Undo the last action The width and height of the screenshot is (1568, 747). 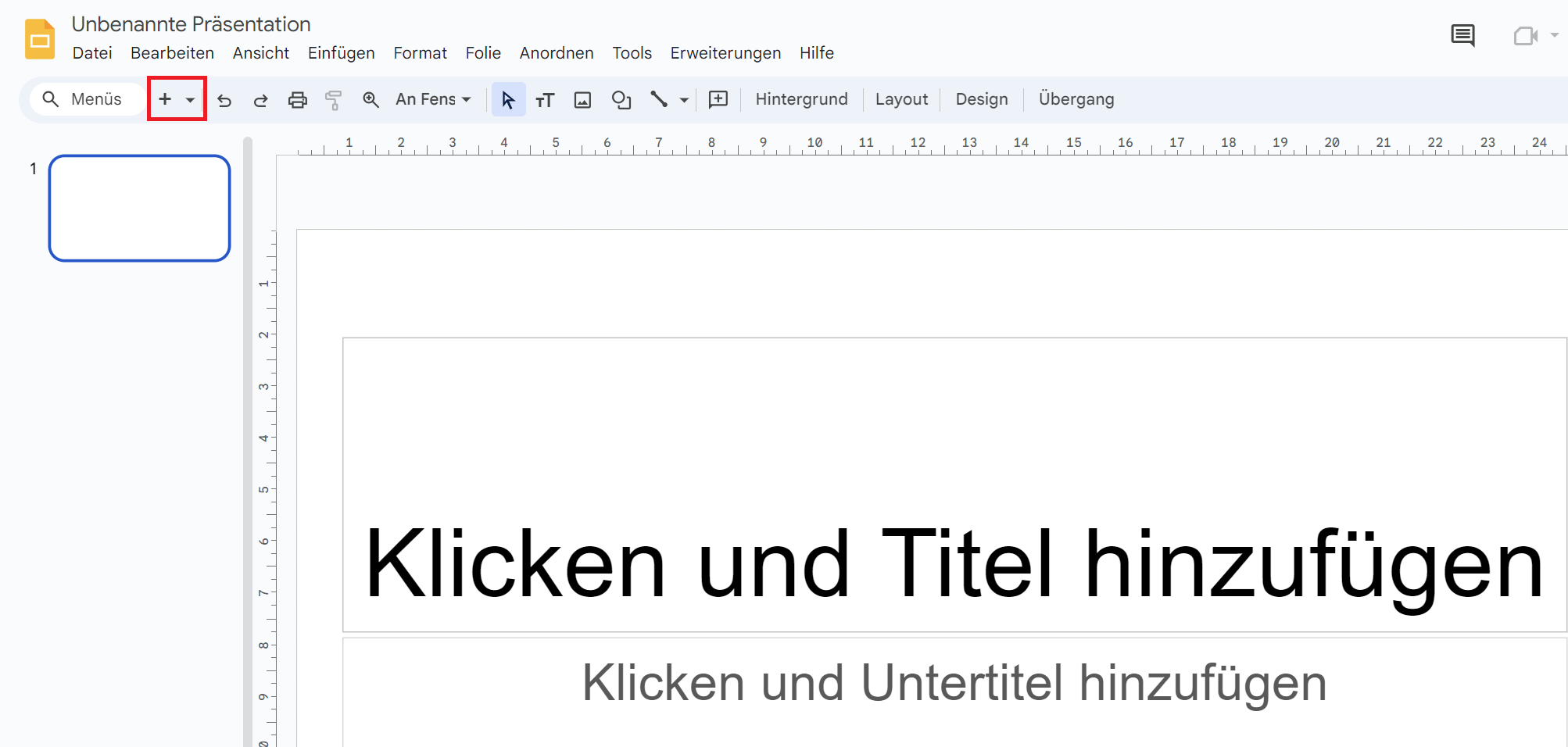click(224, 100)
